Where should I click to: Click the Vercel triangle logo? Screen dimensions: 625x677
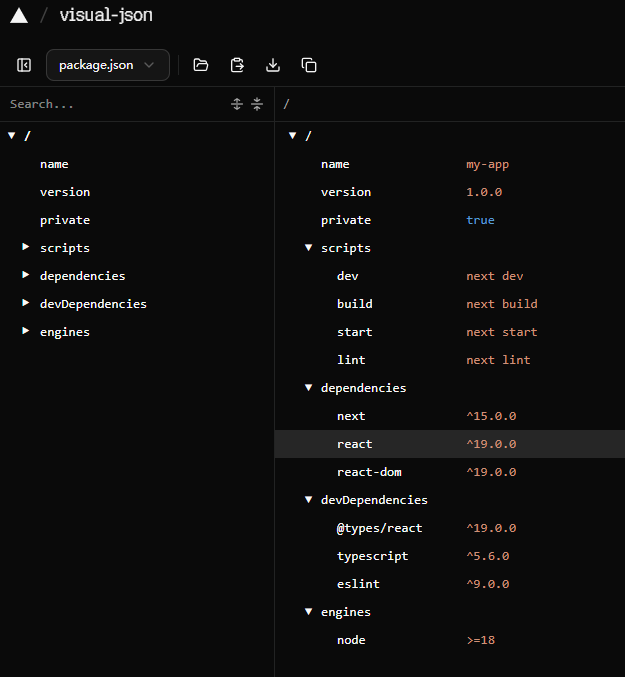pyautogui.click(x=19, y=16)
